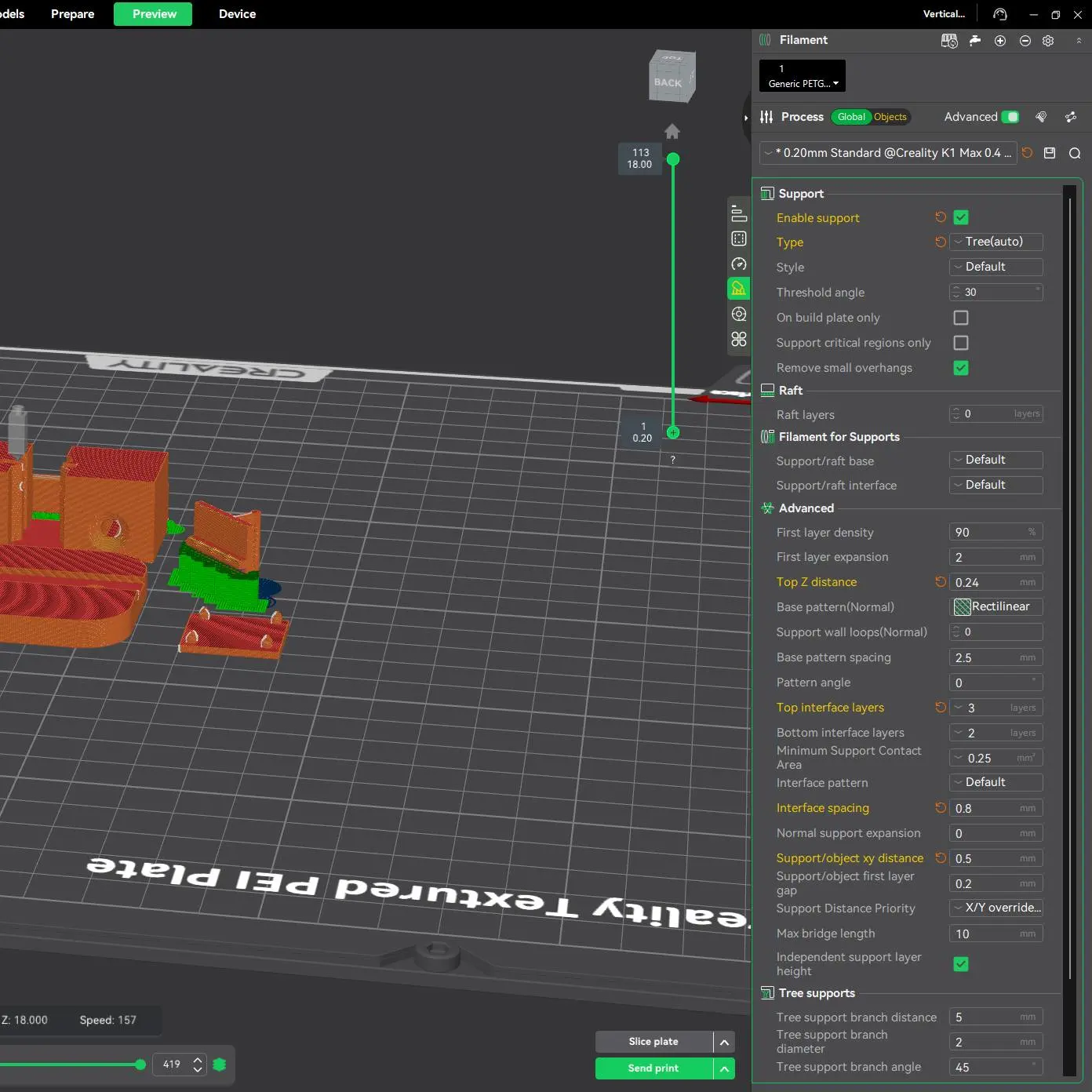Switch process scope to Objects
The width and height of the screenshot is (1092, 1092).
pos(890,117)
